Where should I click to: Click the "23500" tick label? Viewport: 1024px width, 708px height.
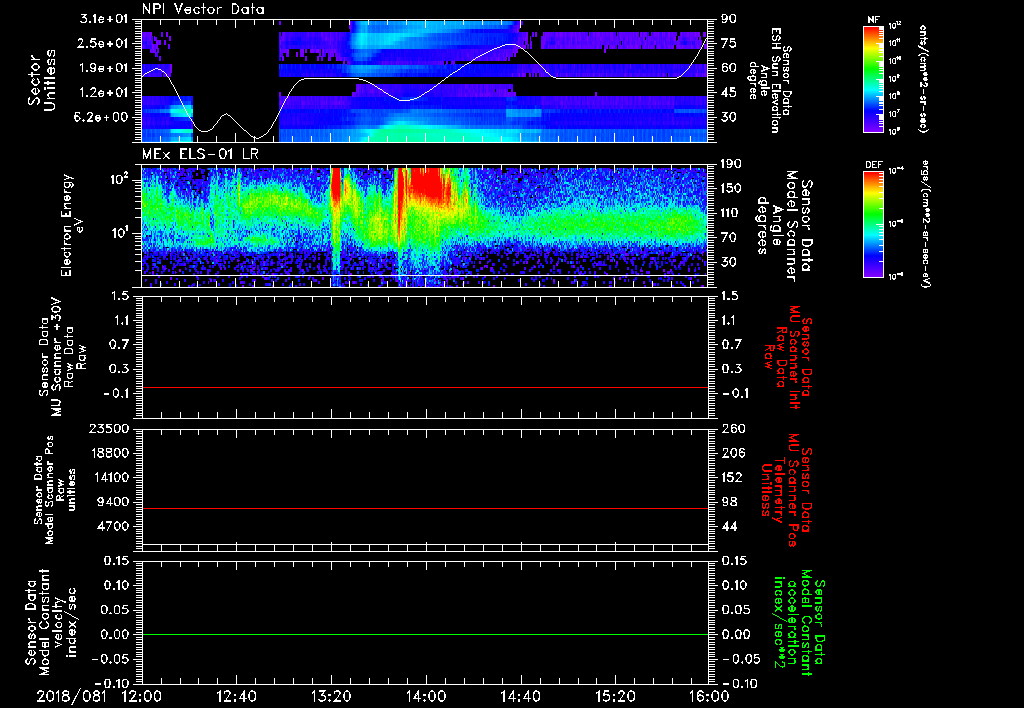(x=111, y=429)
